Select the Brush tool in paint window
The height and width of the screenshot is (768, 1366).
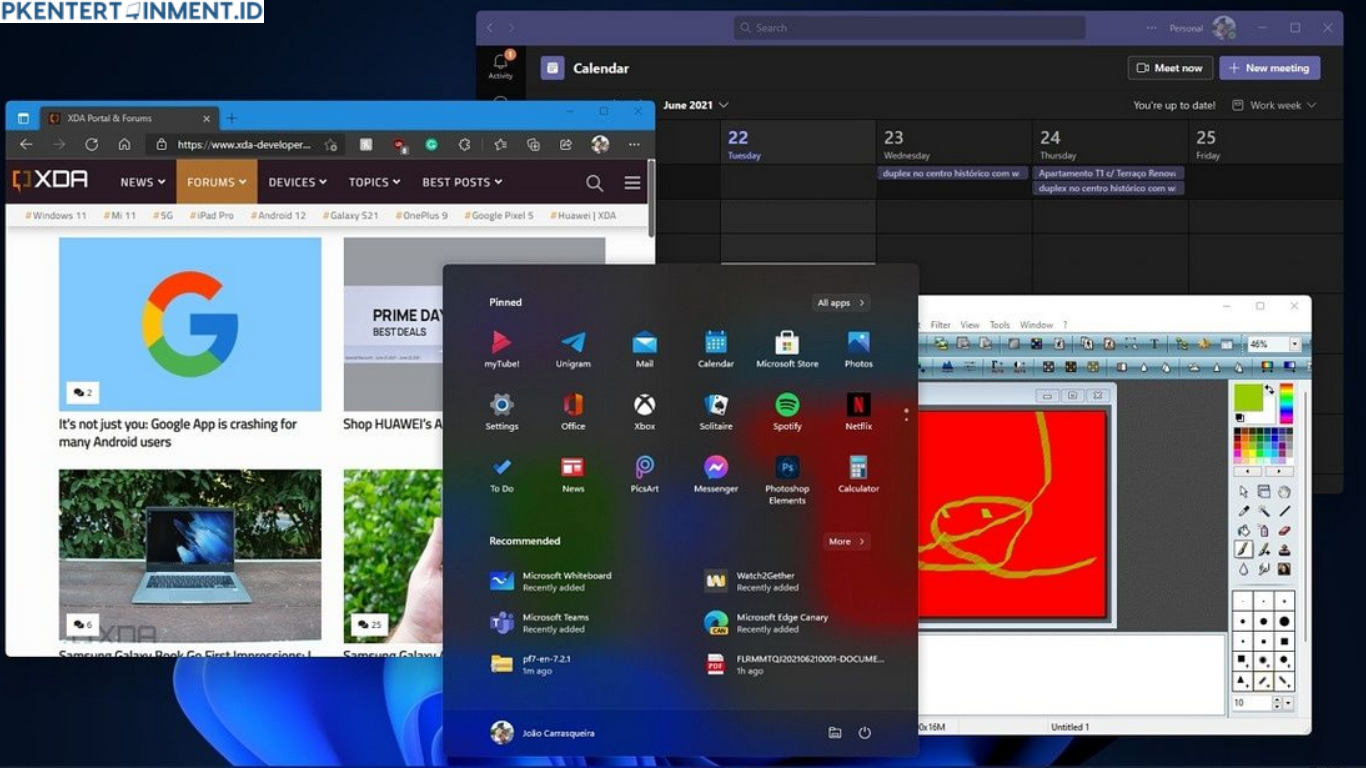[1244, 549]
